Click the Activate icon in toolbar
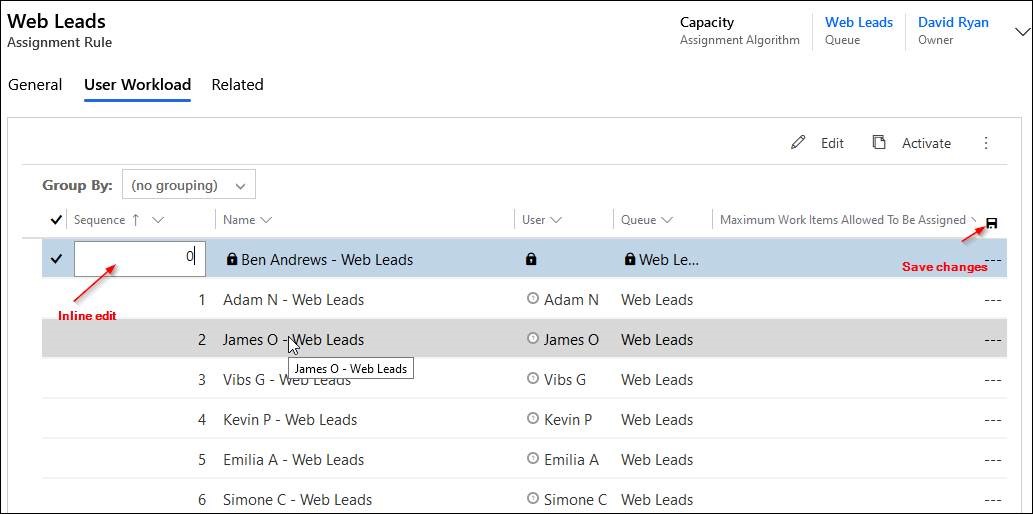1033x514 pixels. (x=879, y=143)
